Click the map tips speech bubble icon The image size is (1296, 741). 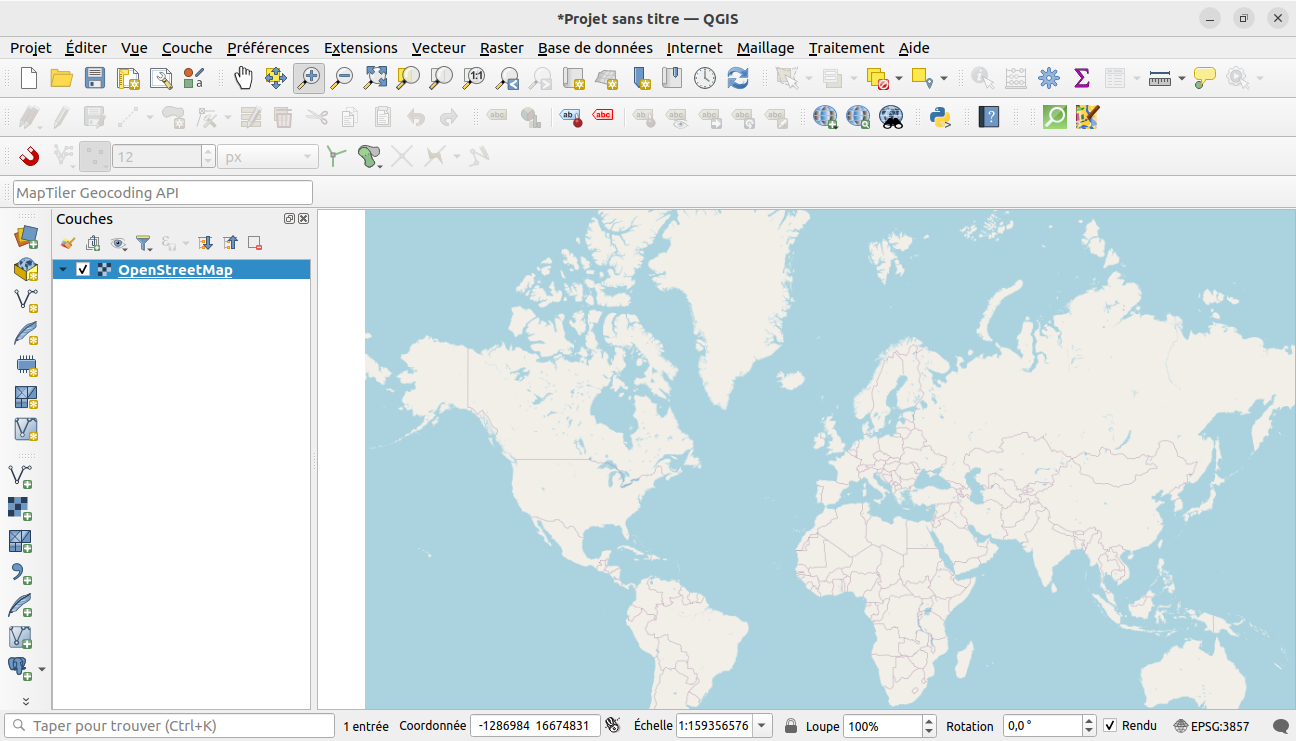point(1204,78)
